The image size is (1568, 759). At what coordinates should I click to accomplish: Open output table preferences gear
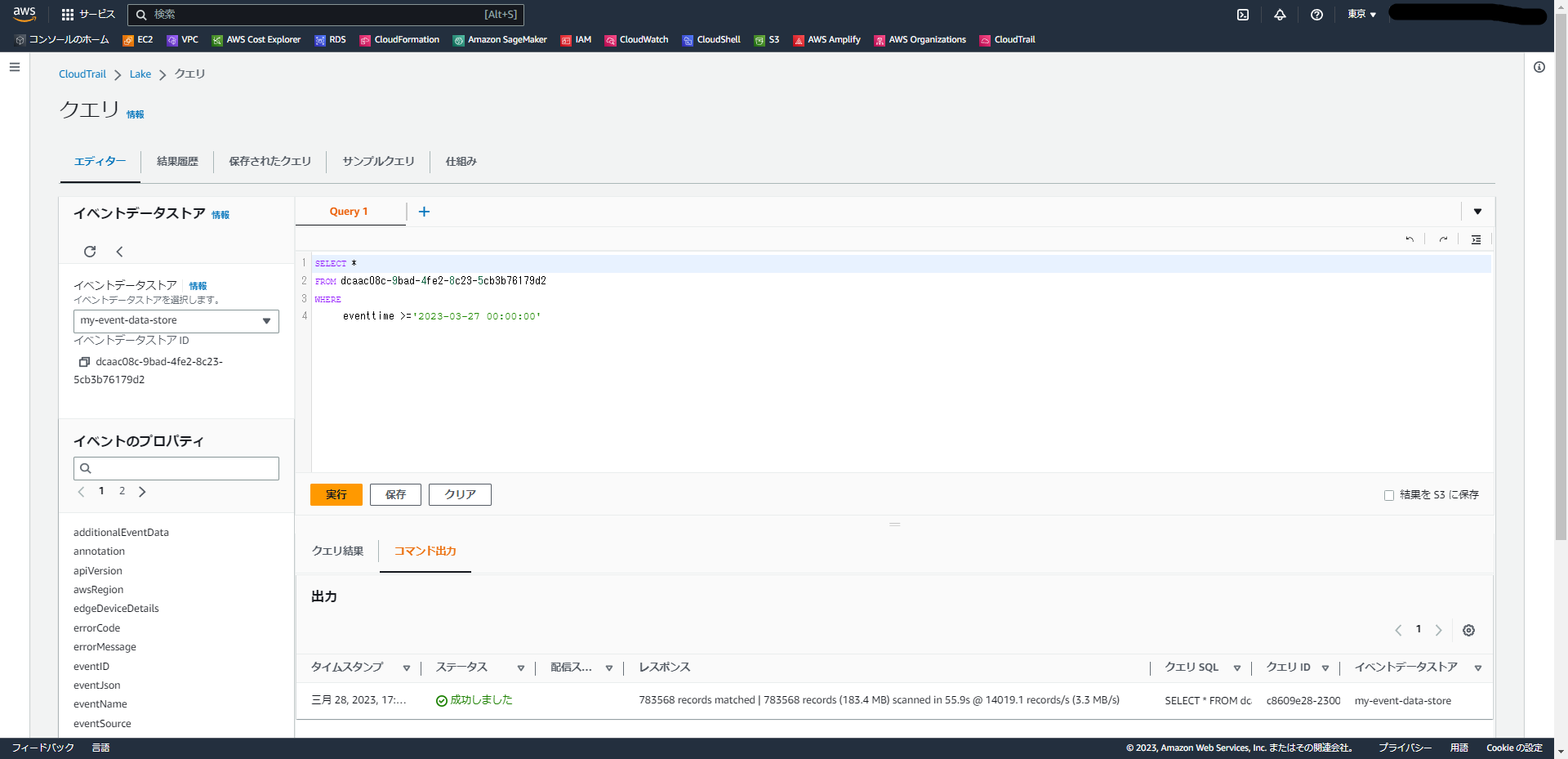click(x=1468, y=630)
